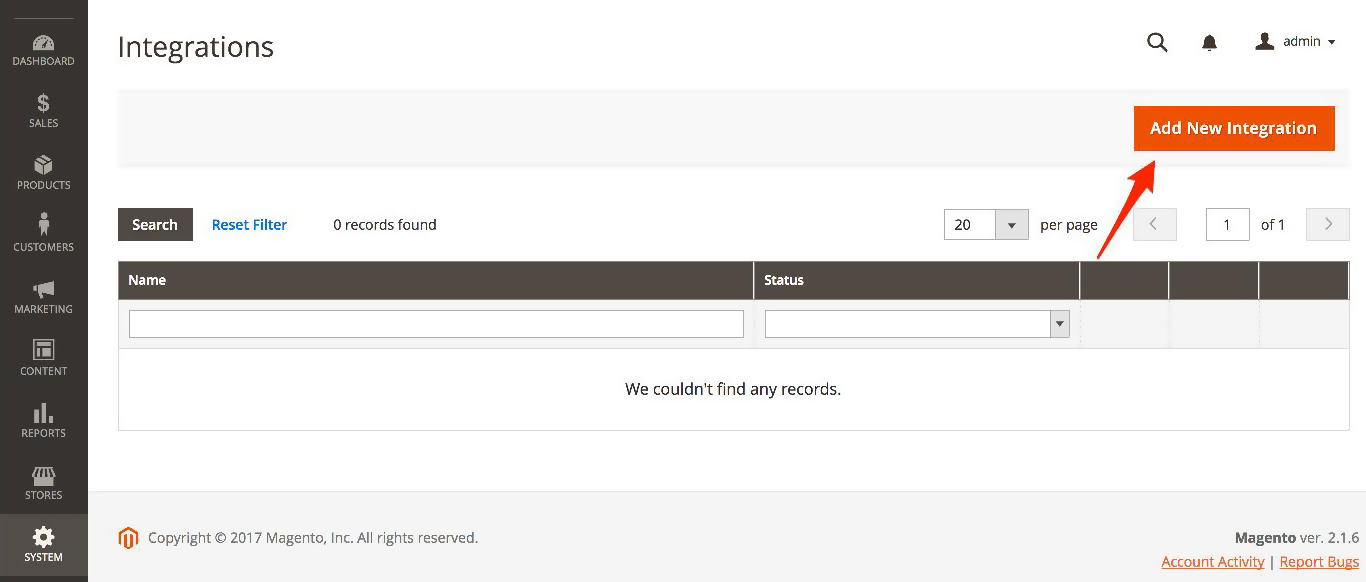
Task: Open the Sales dollar icon menu
Action: pyautogui.click(x=43, y=111)
